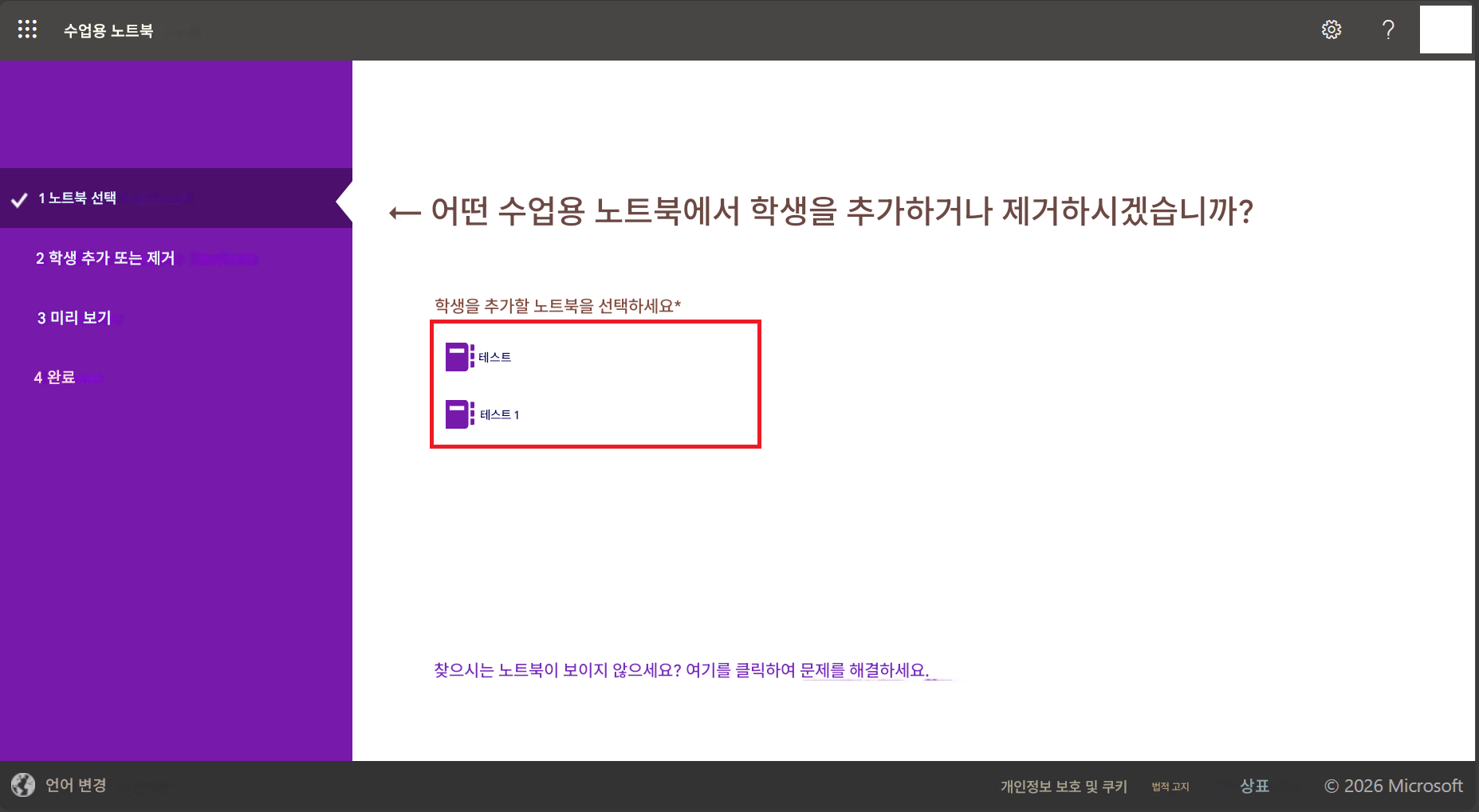The height and width of the screenshot is (812, 1479).
Task: Open the 상표 footer link
Action: [x=1254, y=786]
